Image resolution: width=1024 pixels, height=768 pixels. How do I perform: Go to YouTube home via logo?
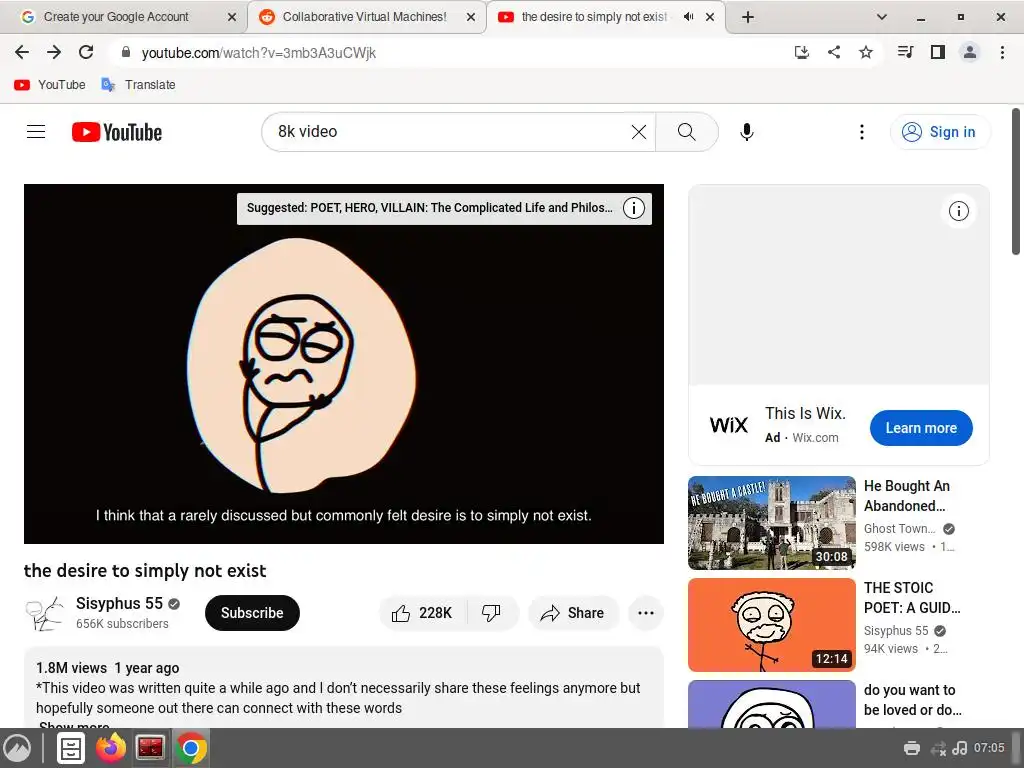(x=117, y=132)
